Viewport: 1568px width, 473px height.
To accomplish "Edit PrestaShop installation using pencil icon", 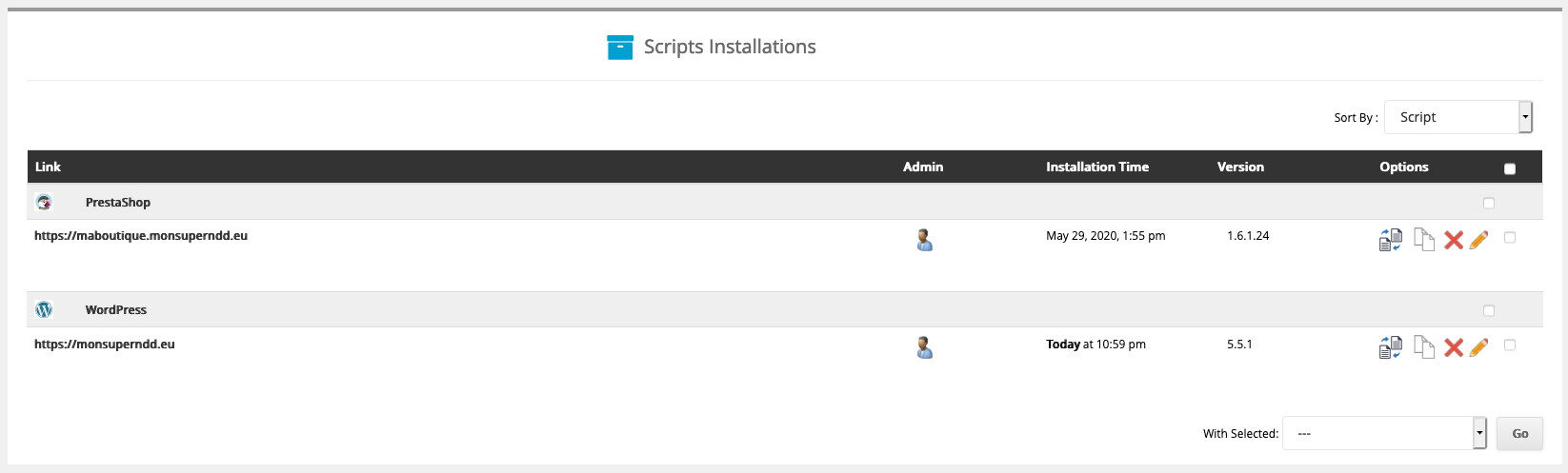I will (x=1478, y=240).
